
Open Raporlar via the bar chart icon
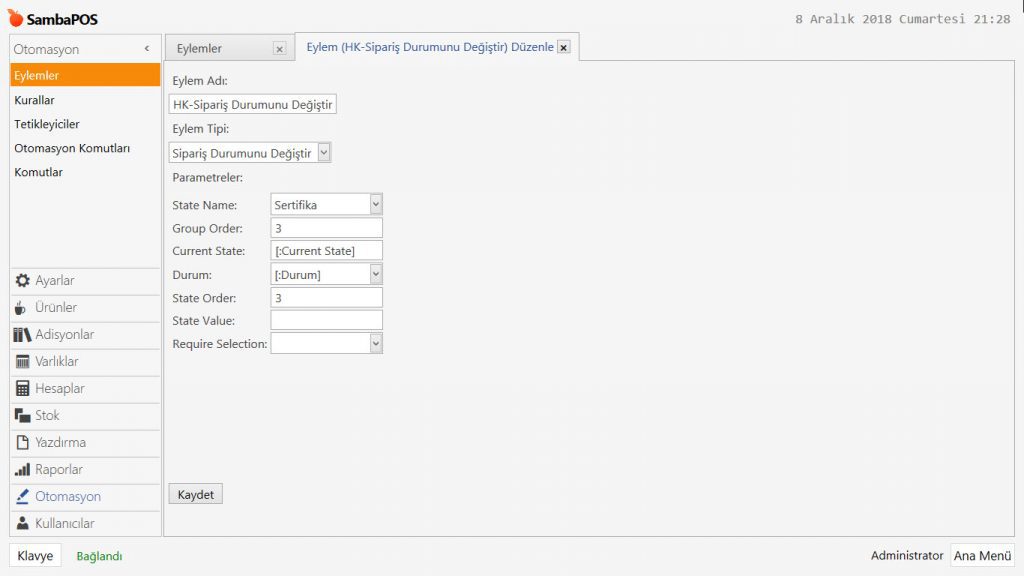23,470
